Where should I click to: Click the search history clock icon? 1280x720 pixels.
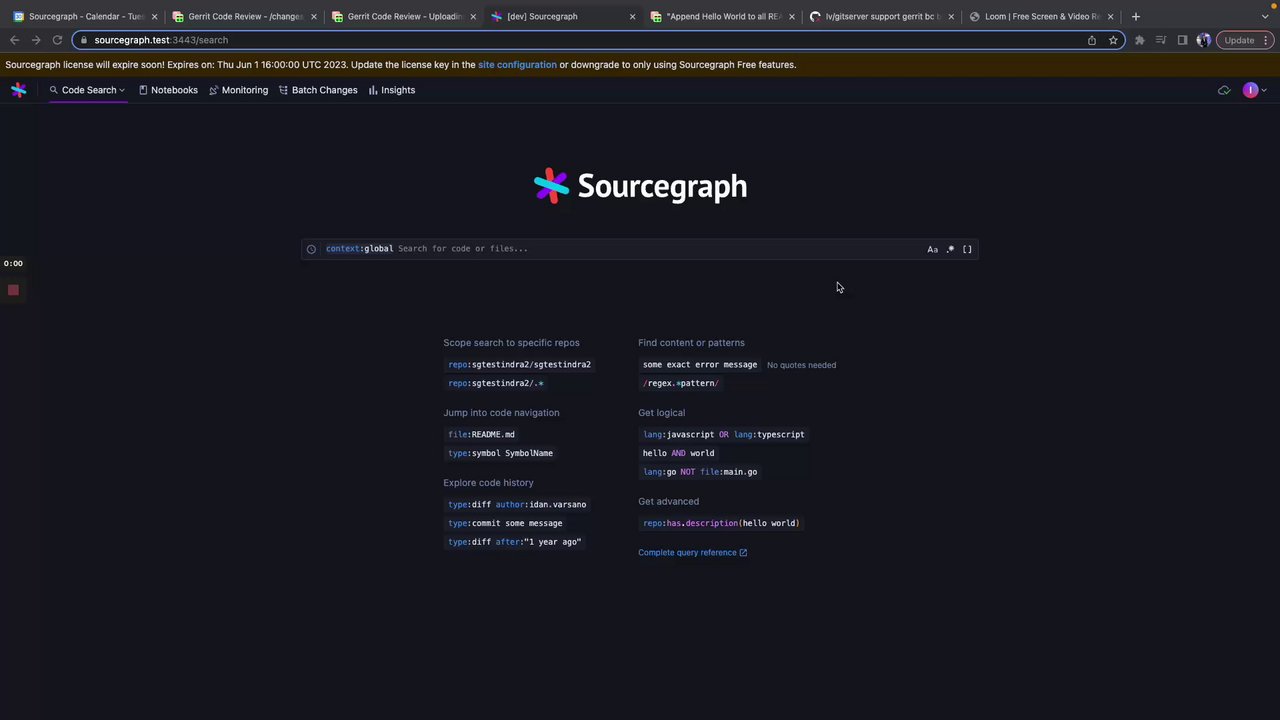point(311,249)
